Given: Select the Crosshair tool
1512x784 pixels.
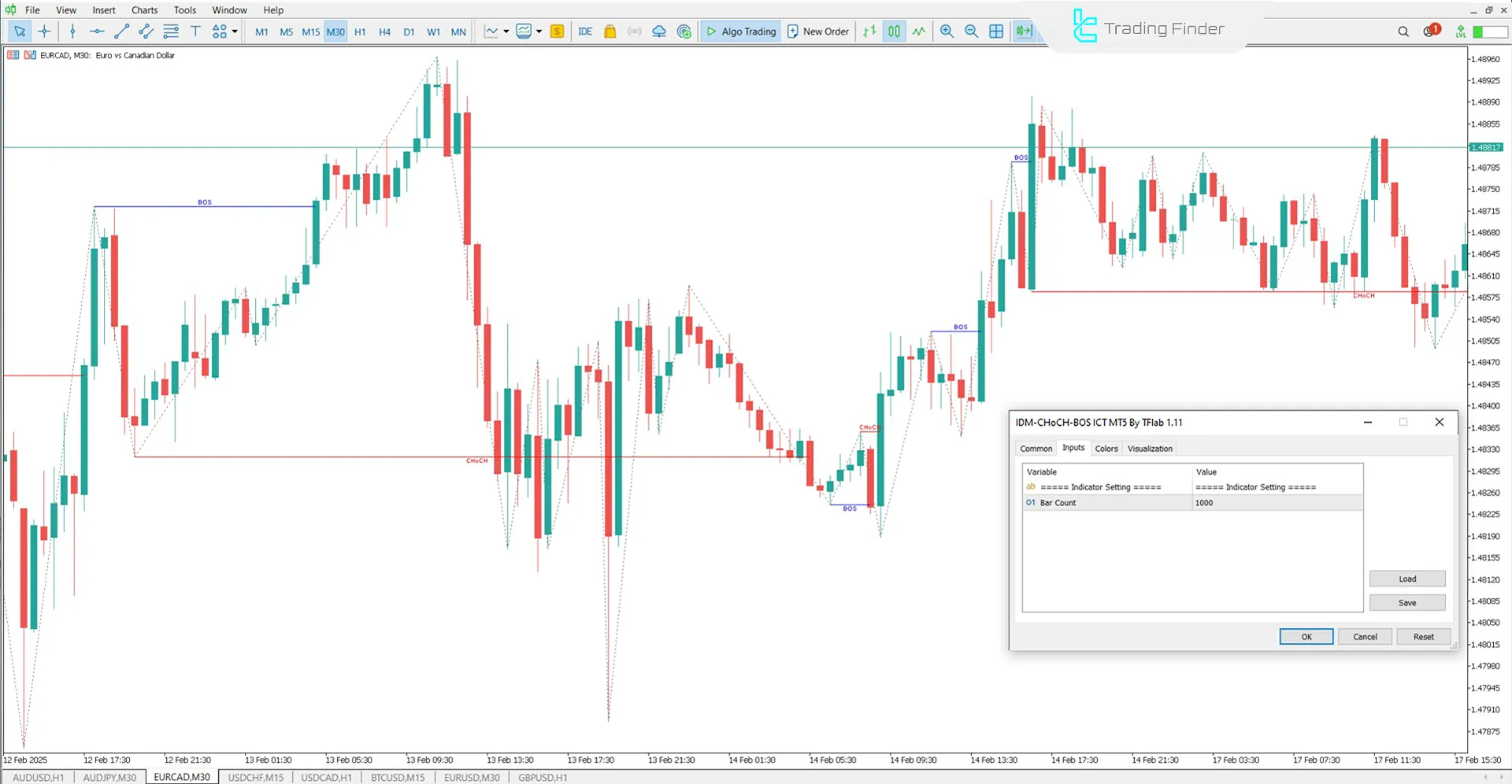Looking at the screenshot, I should click(45, 31).
